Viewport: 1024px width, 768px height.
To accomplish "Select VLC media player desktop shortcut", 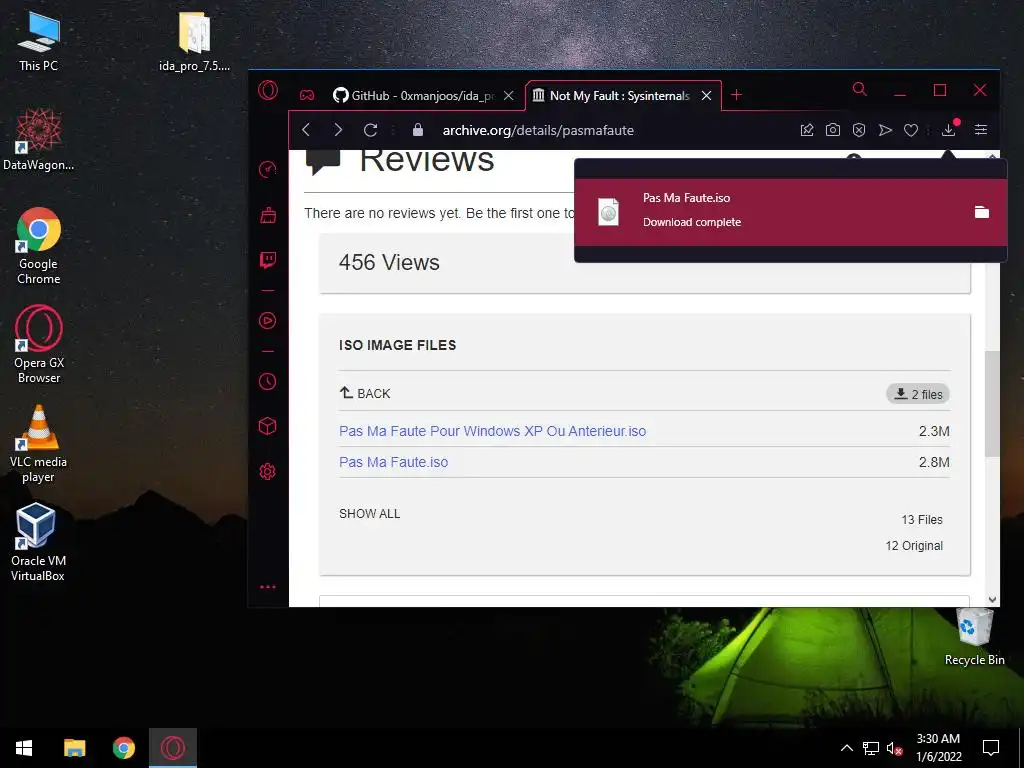I will (x=39, y=443).
